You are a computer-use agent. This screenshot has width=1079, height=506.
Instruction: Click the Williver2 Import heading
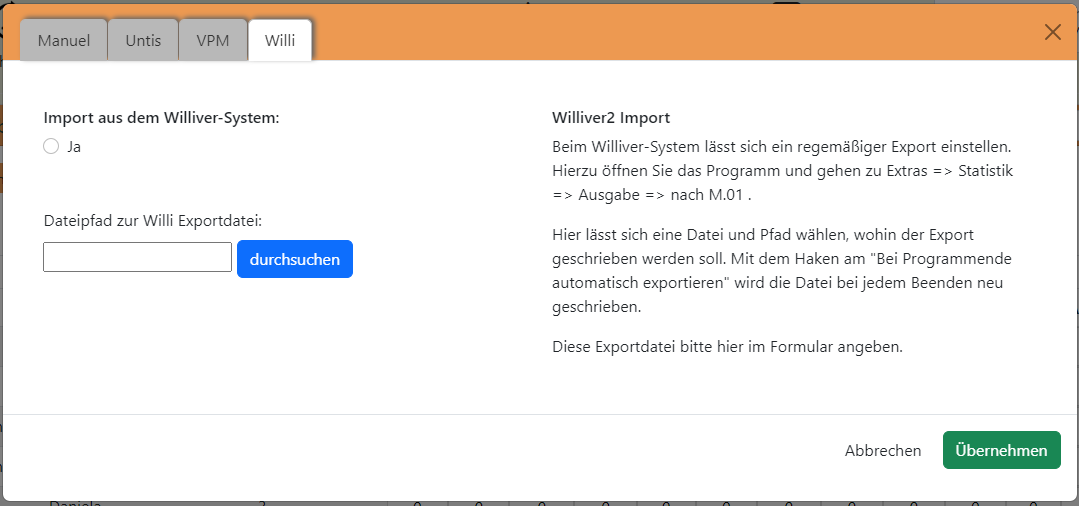611,118
